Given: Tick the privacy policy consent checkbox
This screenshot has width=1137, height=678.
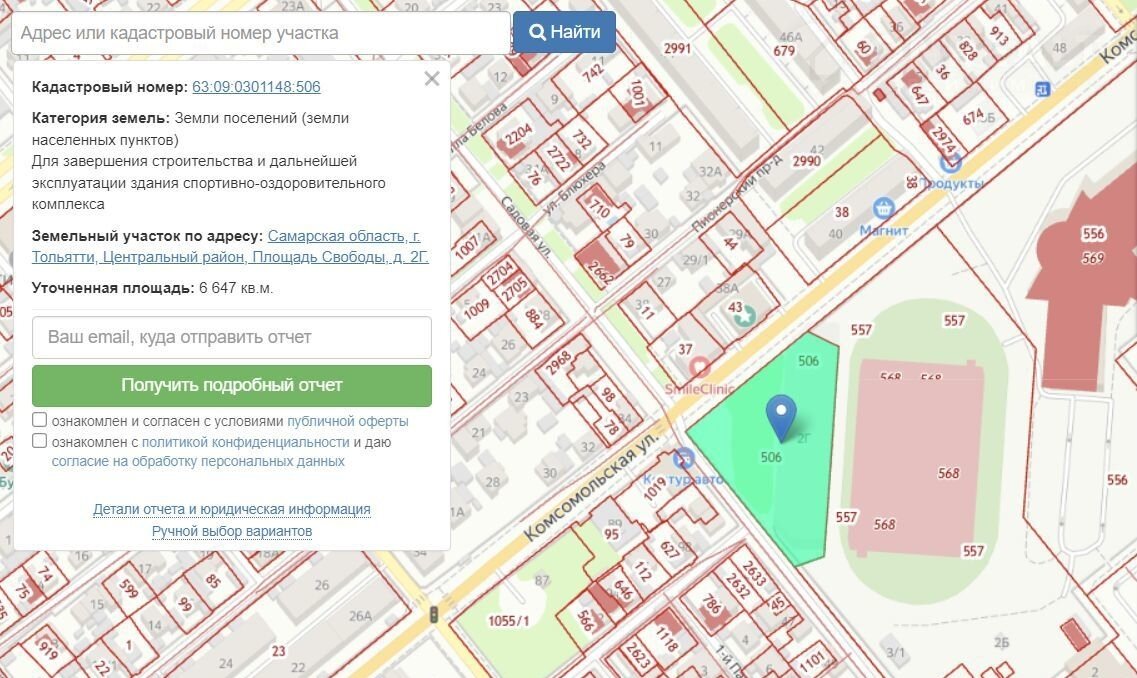Looking at the screenshot, I should click(40, 441).
